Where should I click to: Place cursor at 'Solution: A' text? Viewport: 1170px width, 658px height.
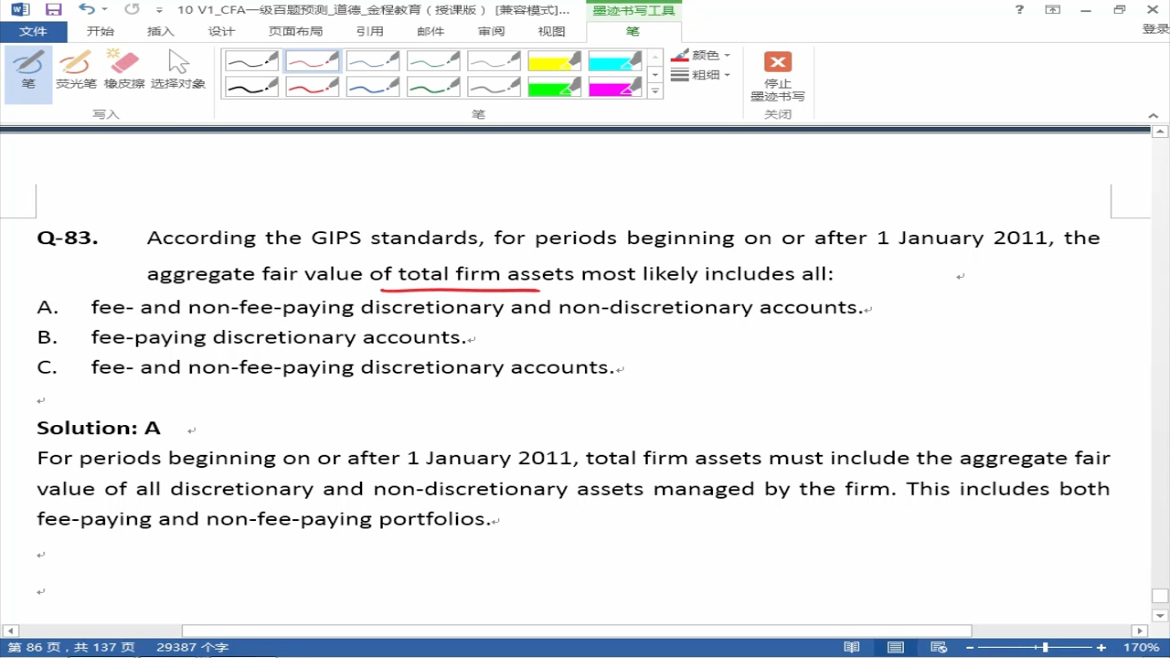tap(98, 427)
